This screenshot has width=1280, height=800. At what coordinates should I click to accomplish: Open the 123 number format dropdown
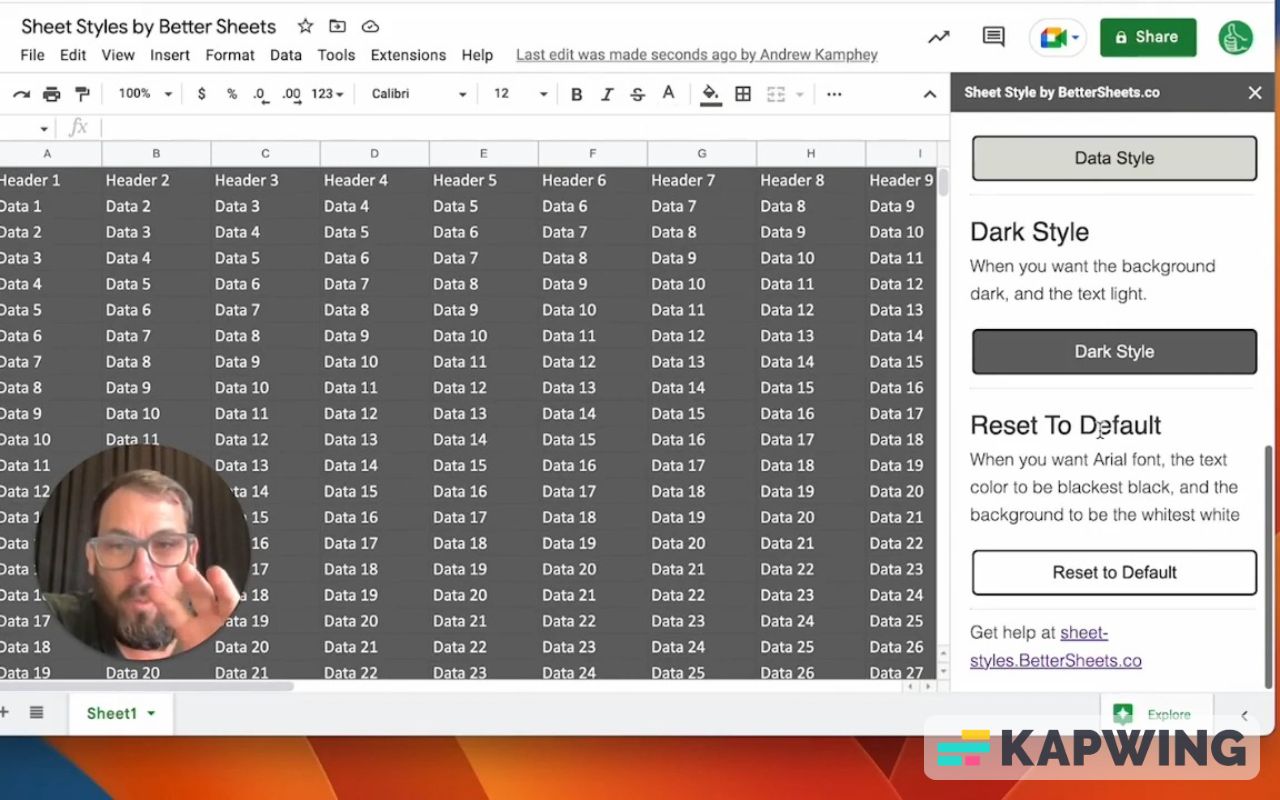coord(327,94)
